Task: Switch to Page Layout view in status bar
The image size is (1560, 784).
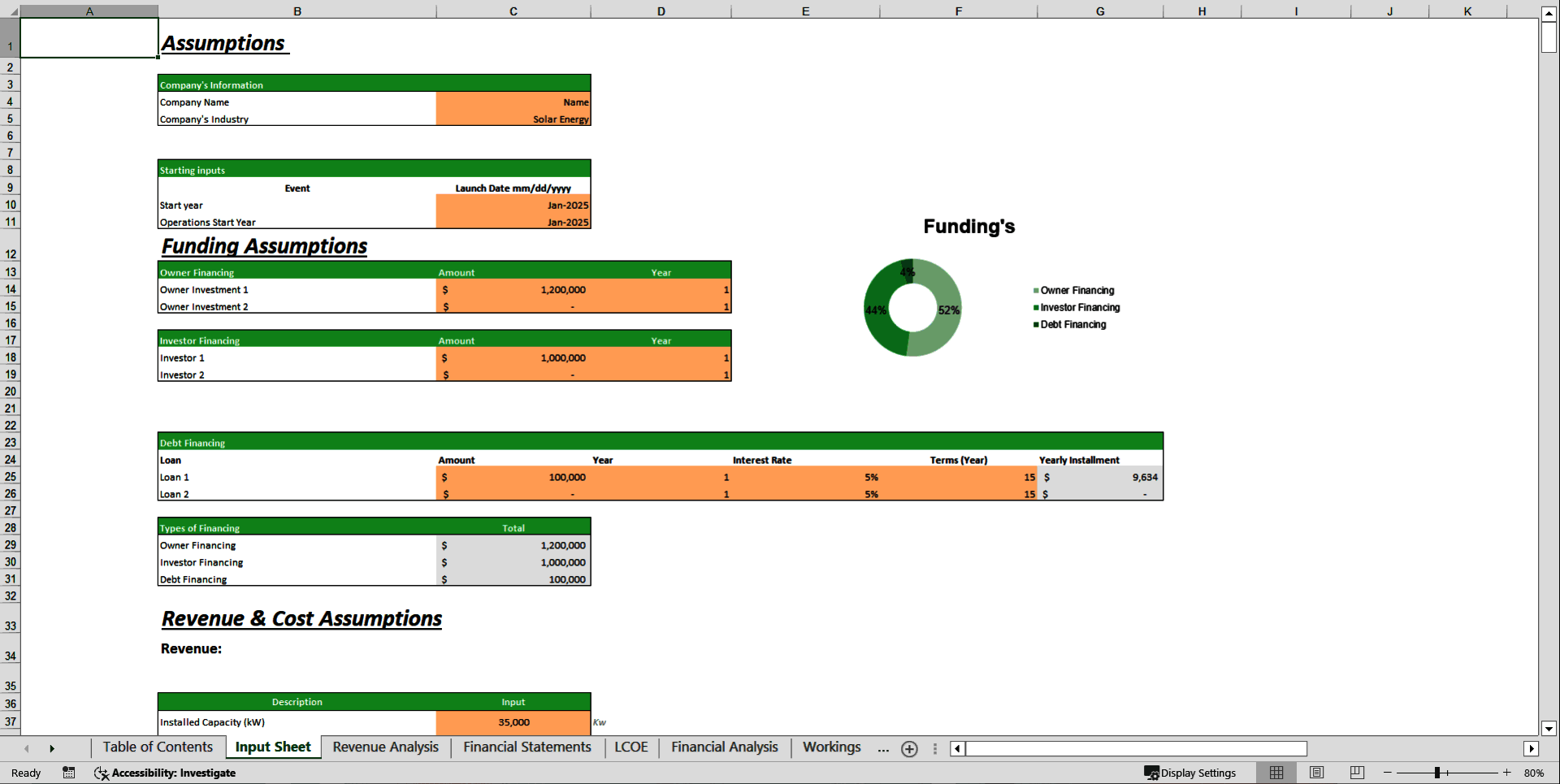Action: point(1316,773)
